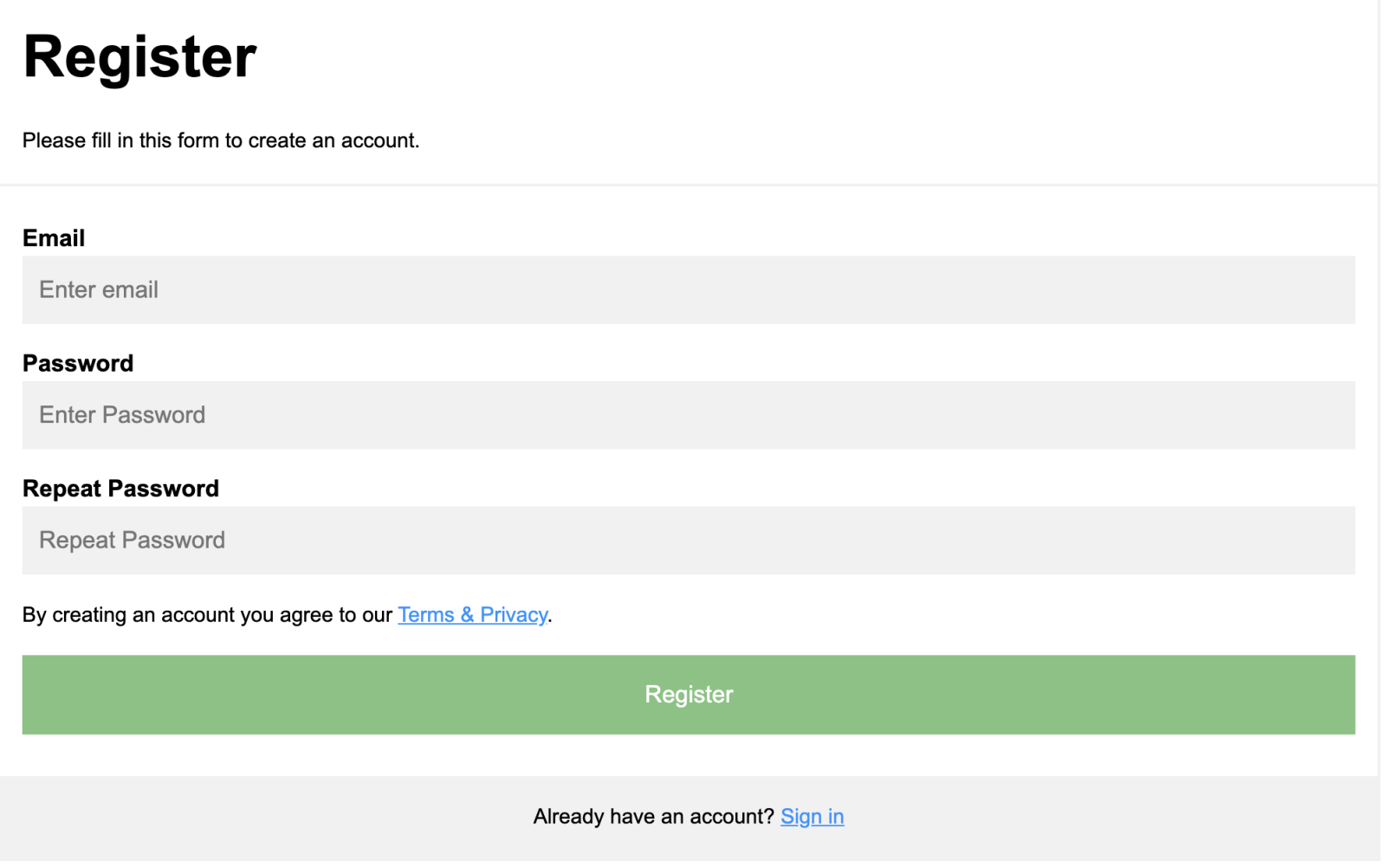Viewport: 1386px width, 868px height.
Task: Click the 'Enter email' placeholder text
Action: point(99,290)
